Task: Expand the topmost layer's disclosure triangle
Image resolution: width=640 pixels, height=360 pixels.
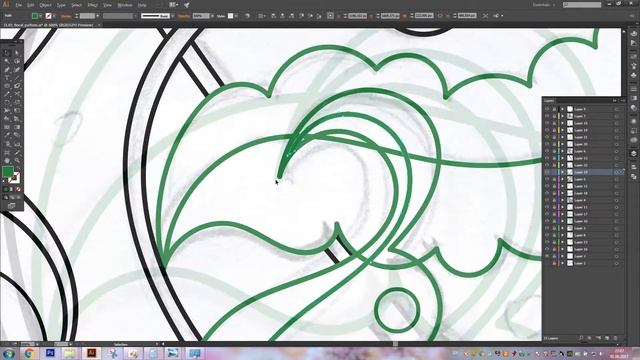Action: pyautogui.click(x=562, y=109)
